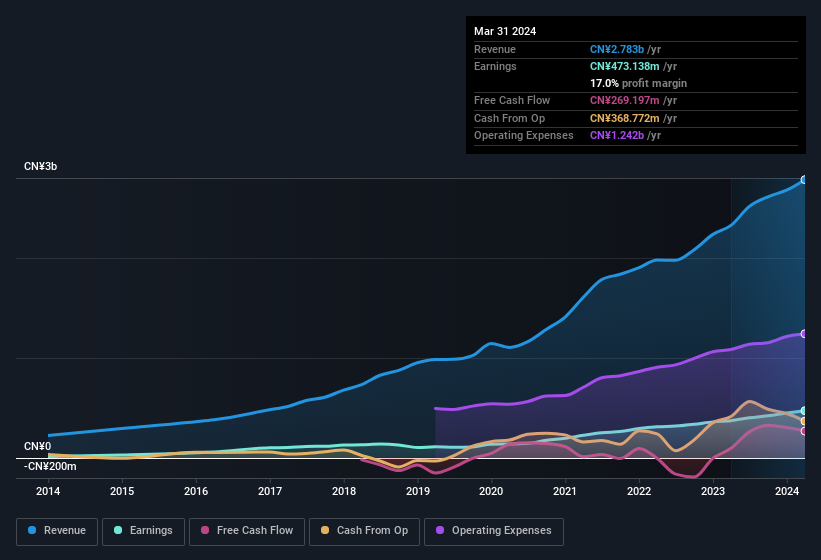The height and width of the screenshot is (560, 821).
Task: Click the 2017 x-axis label
Action: click(270, 491)
